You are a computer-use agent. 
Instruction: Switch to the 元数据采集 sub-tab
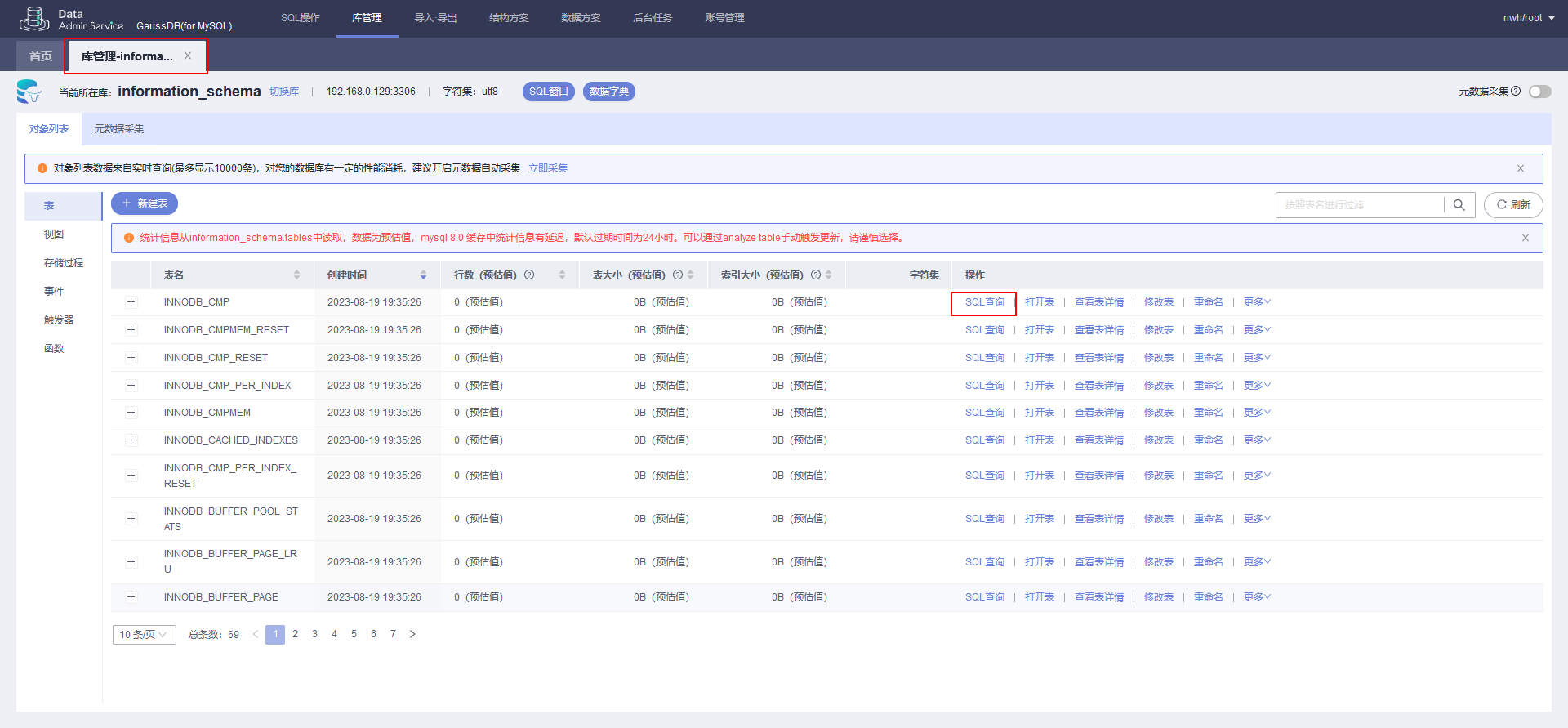pyautogui.click(x=119, y=129)
